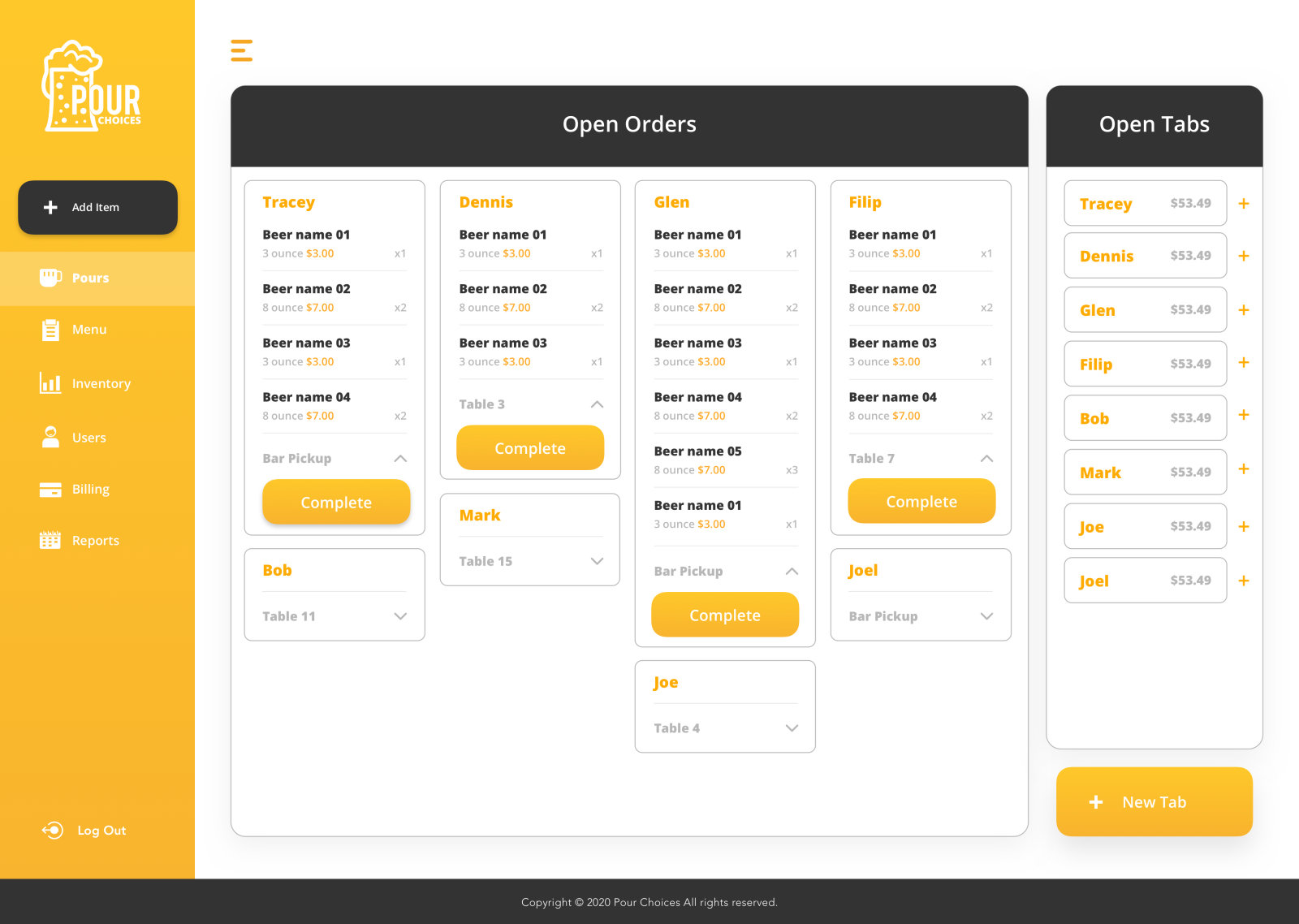Click plus icon next to Filip's tab

coord(1243,362)
